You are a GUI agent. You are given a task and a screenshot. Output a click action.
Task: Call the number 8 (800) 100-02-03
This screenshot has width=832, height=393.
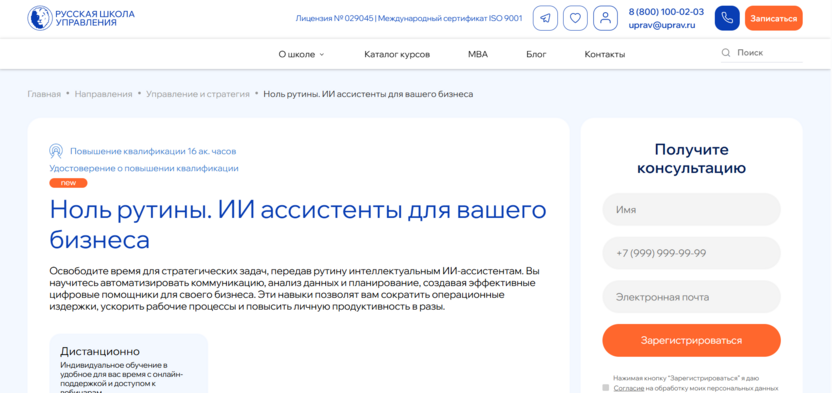666,12
